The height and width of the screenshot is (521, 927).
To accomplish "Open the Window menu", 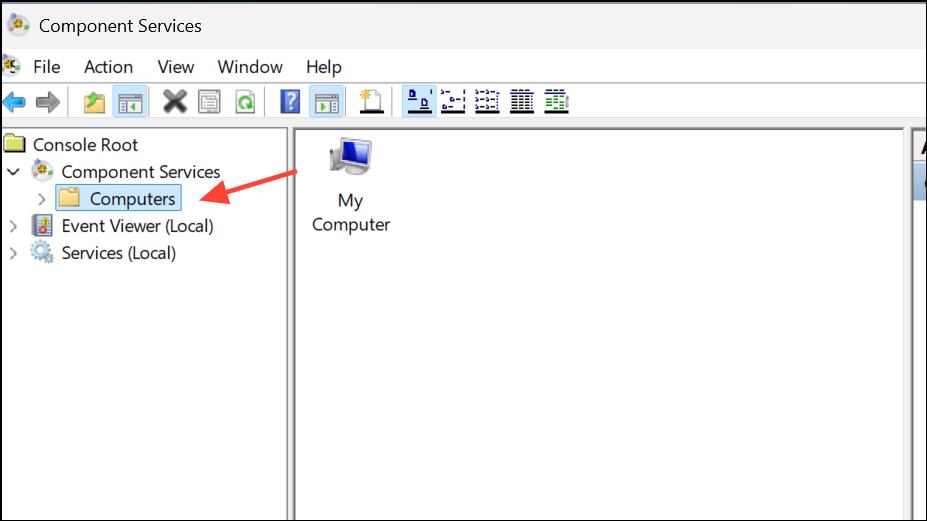I will click(x=250, y=67).
